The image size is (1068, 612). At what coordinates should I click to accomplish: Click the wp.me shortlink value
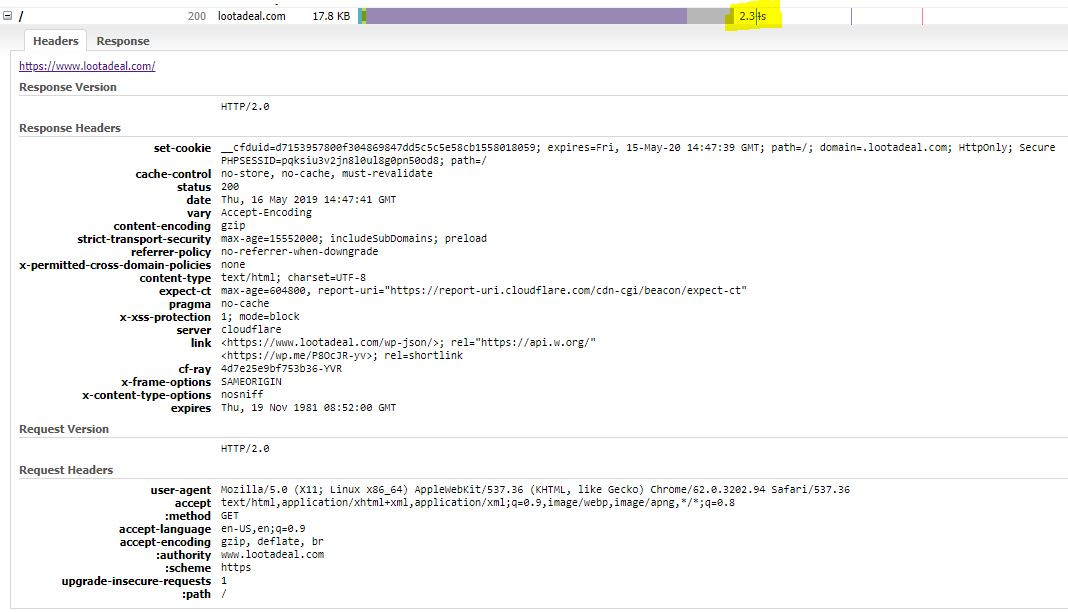point(341,355)
